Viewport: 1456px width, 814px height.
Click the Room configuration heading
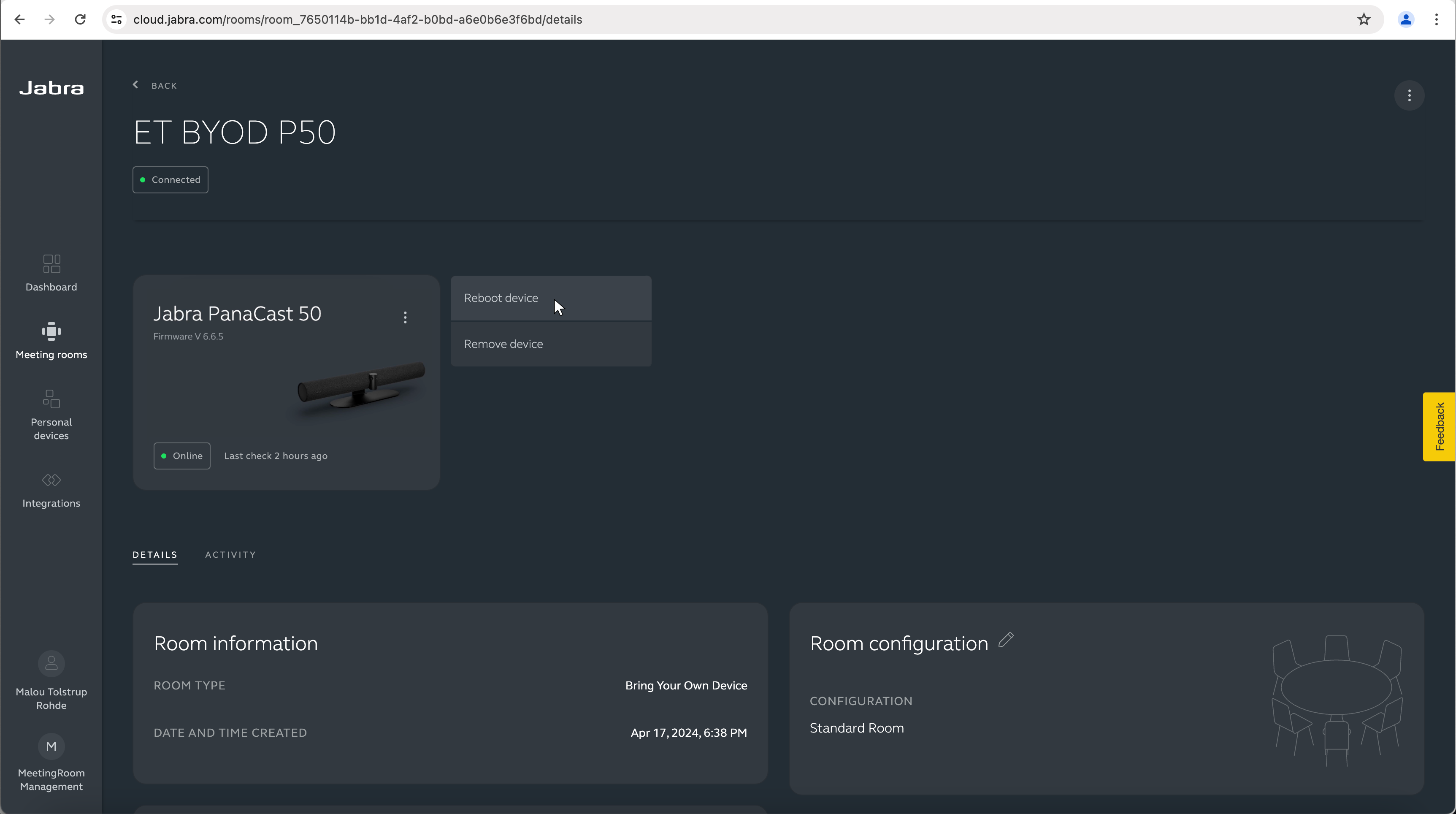pyautogui.click(x=899, y=644)
